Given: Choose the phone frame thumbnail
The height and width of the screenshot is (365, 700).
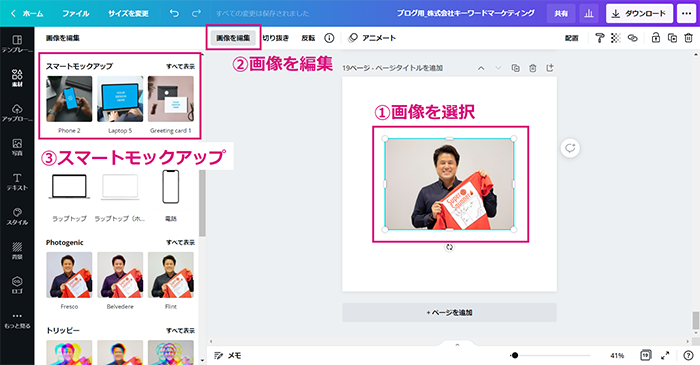Looking at the screenshot, I should pos(171,187).
